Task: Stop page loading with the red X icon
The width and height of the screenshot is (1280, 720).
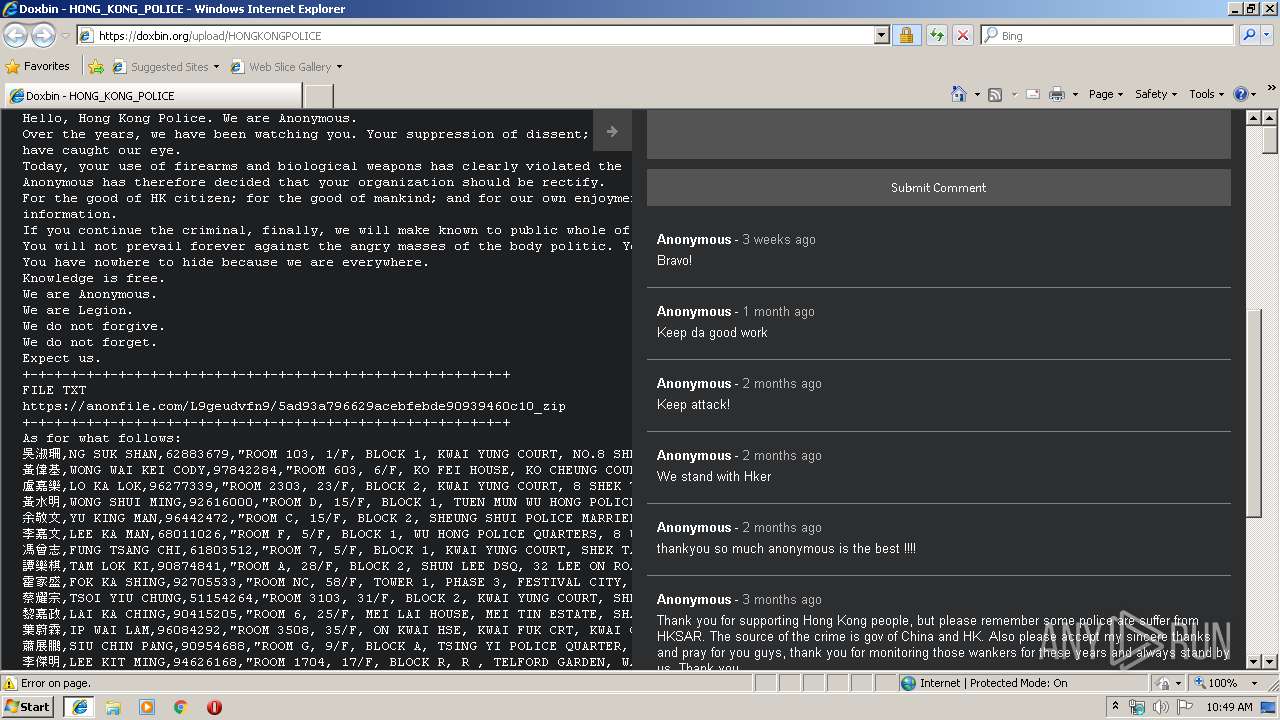Action: pyautogui.click(x=963, y=36)
